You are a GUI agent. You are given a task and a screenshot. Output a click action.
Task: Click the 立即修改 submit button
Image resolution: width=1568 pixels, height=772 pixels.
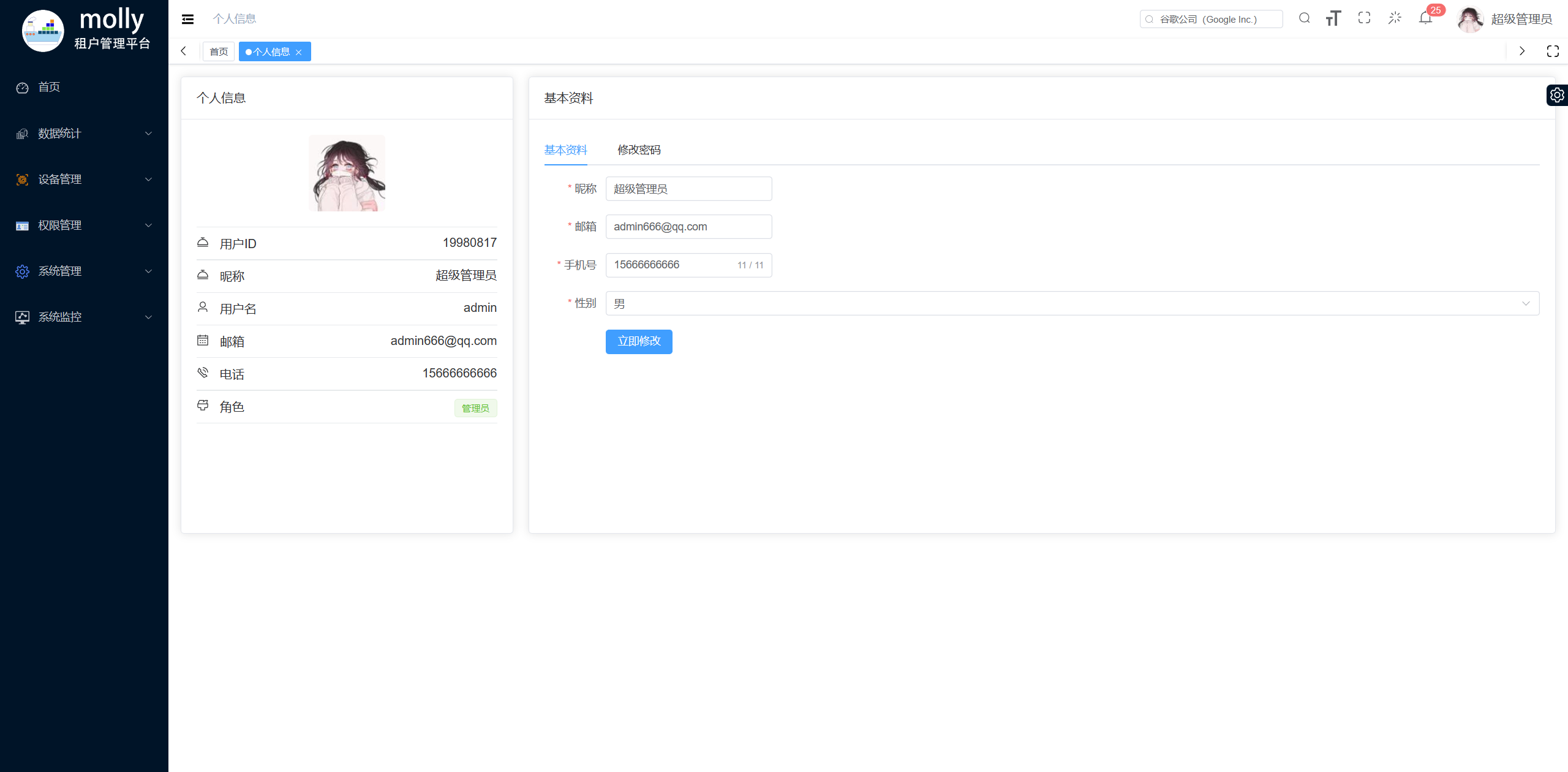click(x=639, y=341)
